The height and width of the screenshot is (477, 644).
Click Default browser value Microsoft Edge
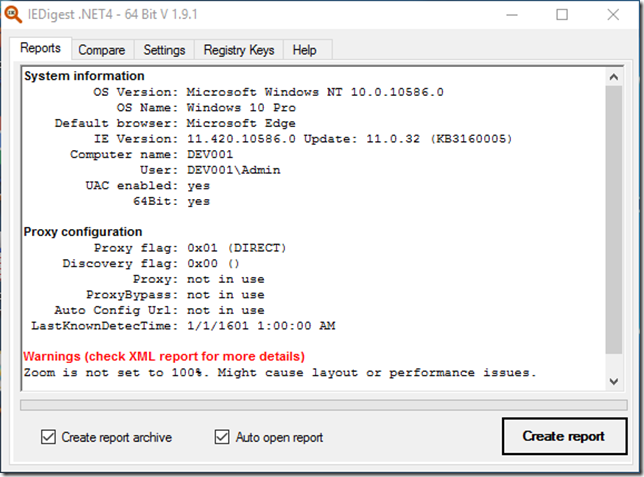[x=241, y=123]
